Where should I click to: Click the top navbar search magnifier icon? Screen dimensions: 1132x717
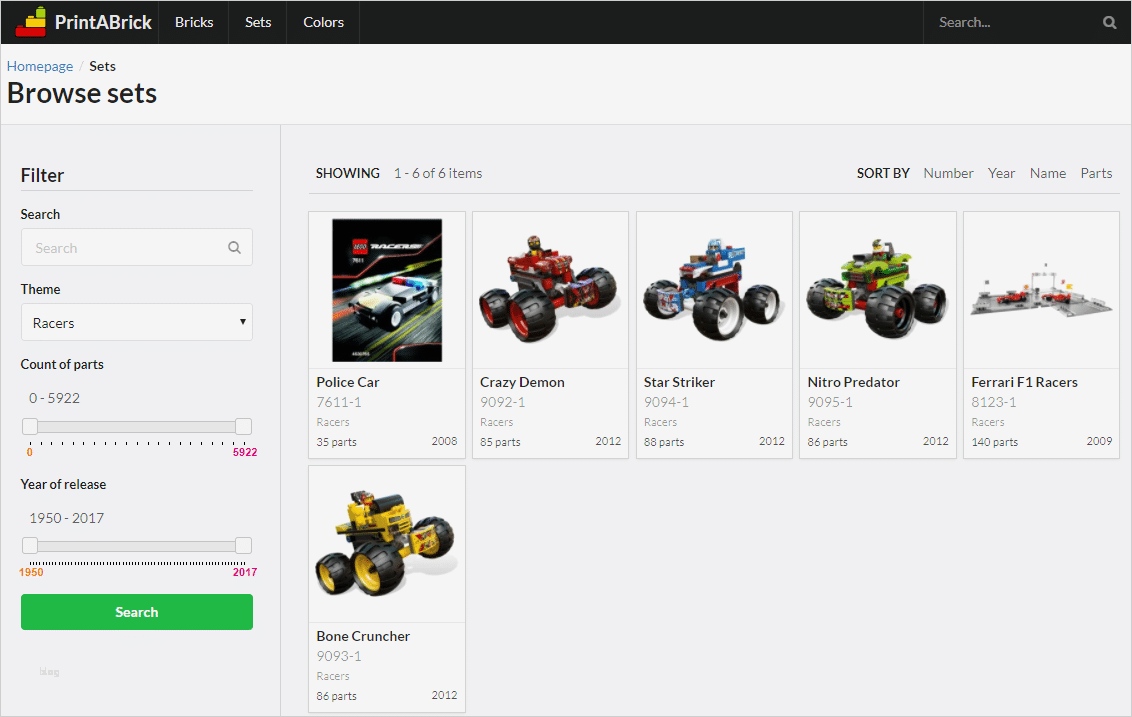pos(1110,22)
